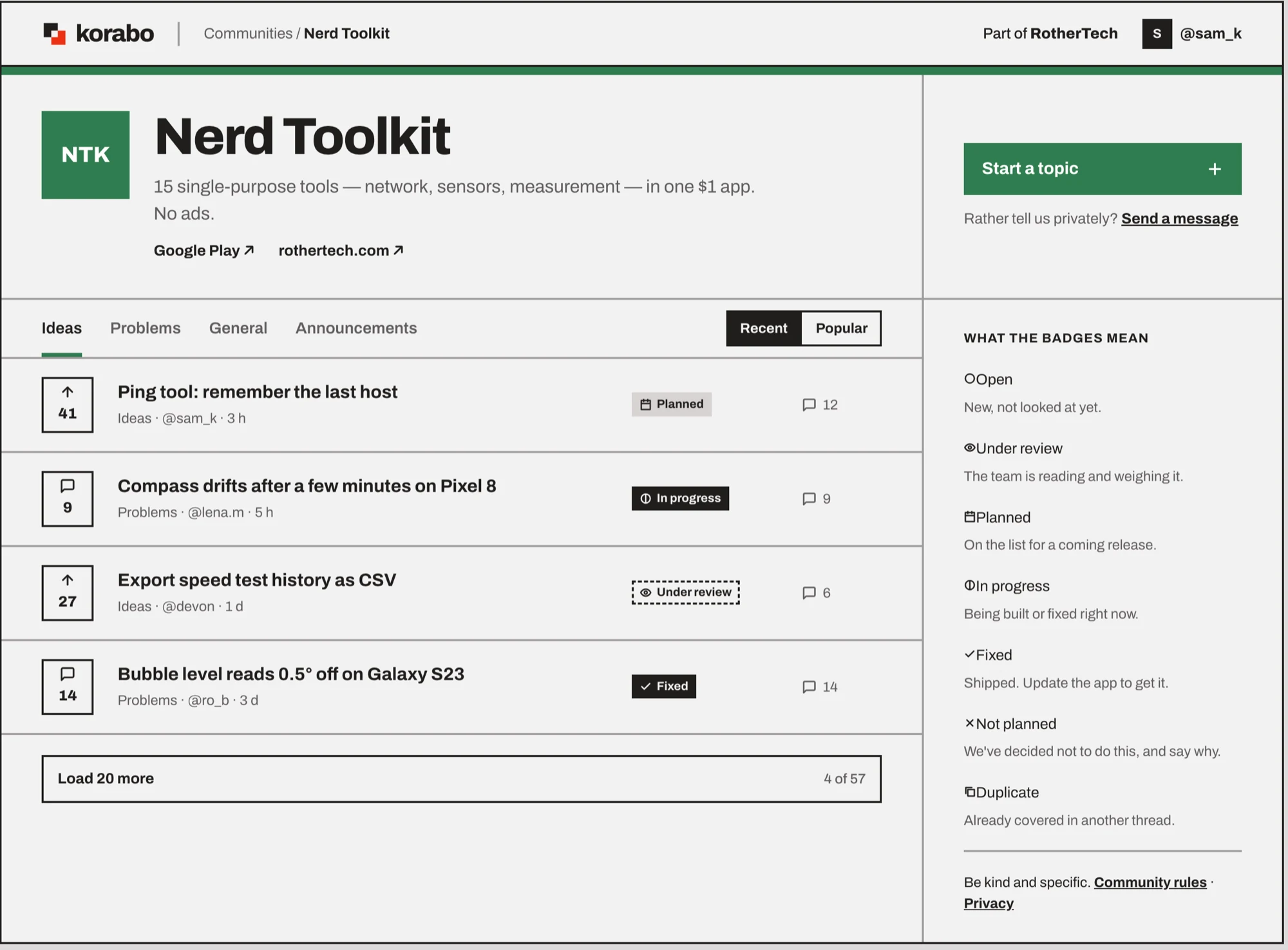Click the korabo logo icon
This screenshot has height=950, width=1288.
click(55, 33)
